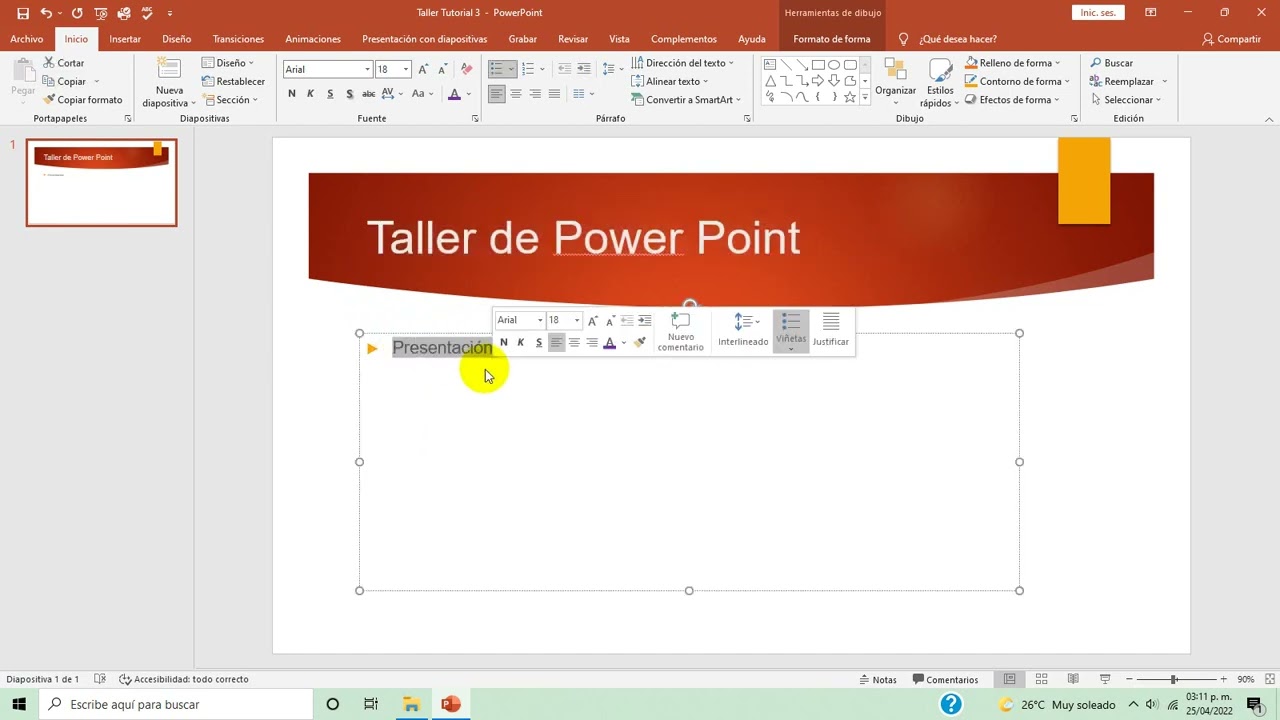
Task: Increase font size in the ribbon
Action: click(423, 69)
